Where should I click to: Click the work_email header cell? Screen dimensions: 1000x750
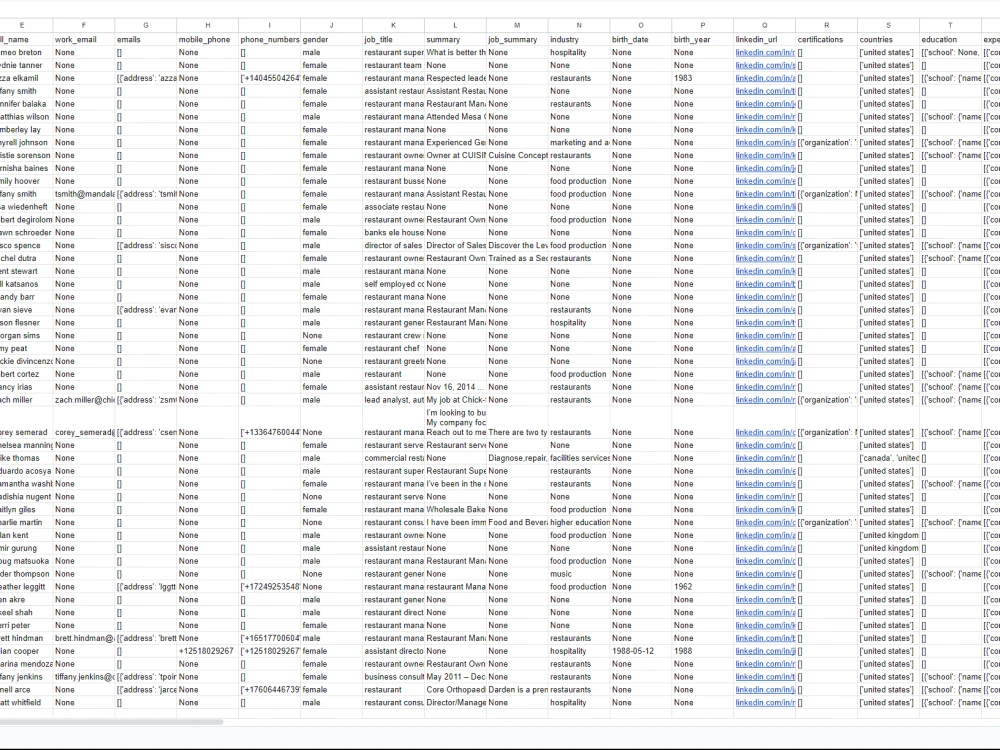(84, 40)
